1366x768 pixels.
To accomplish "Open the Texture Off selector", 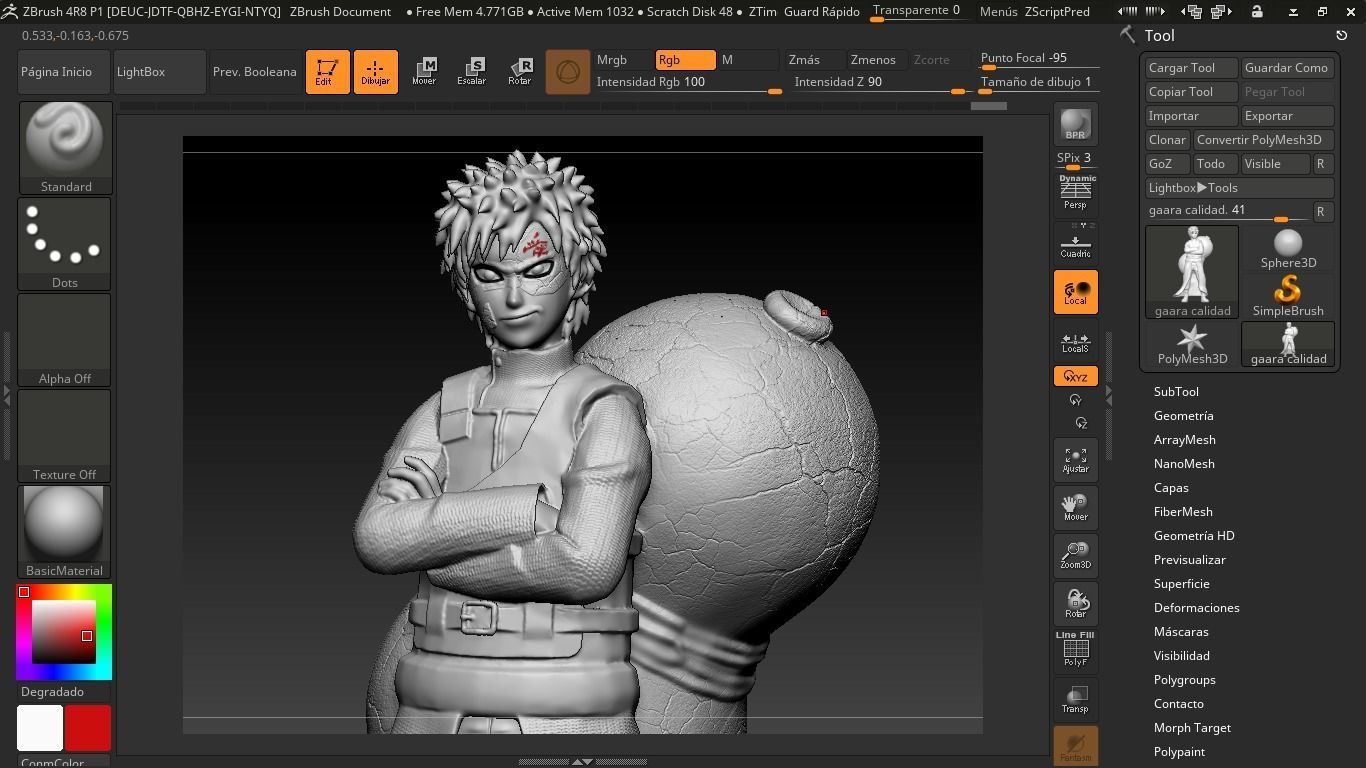I will pyautogui.click(x=65, y=436).
